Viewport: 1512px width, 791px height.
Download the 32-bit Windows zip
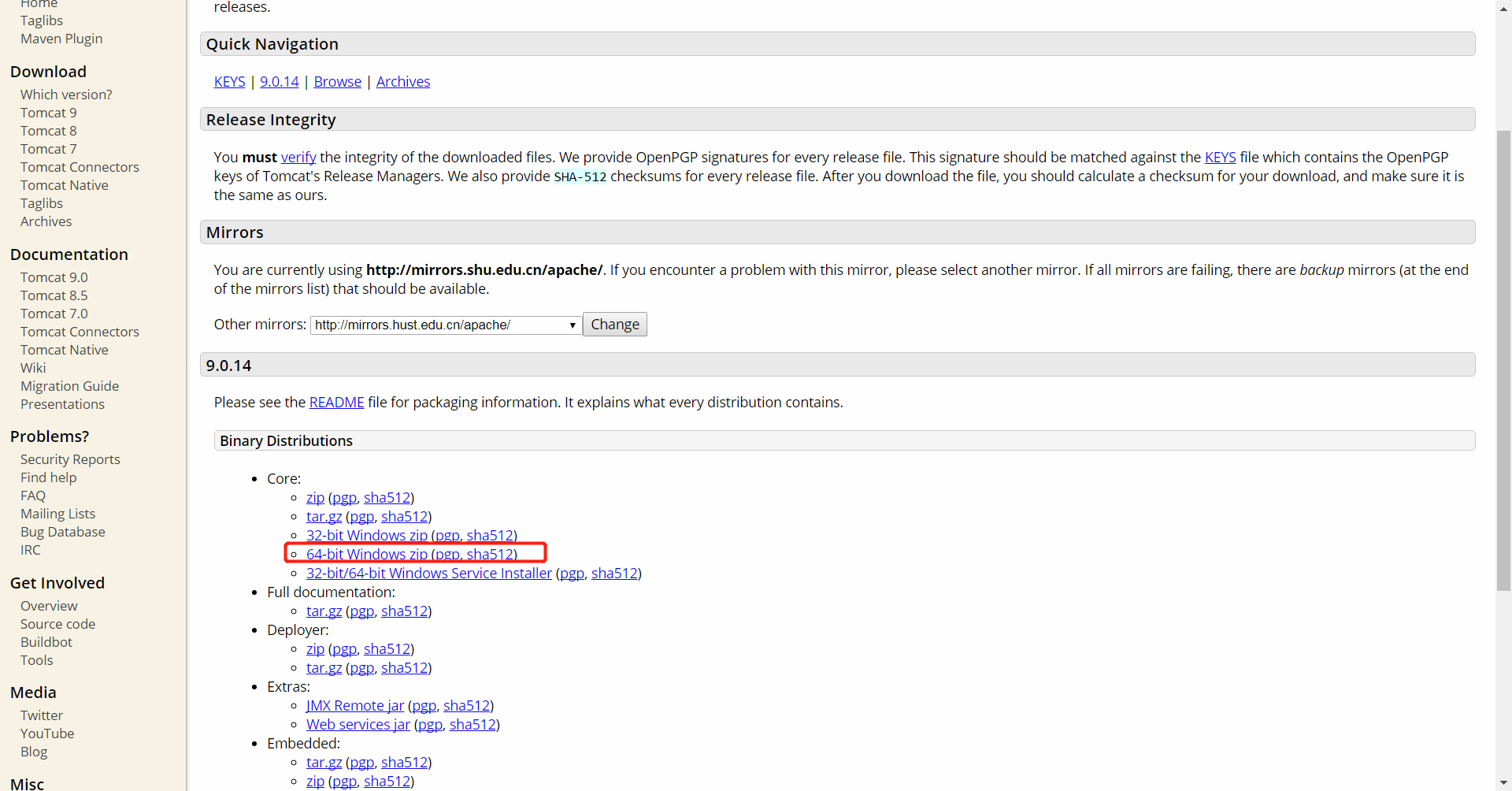[367, 536]
